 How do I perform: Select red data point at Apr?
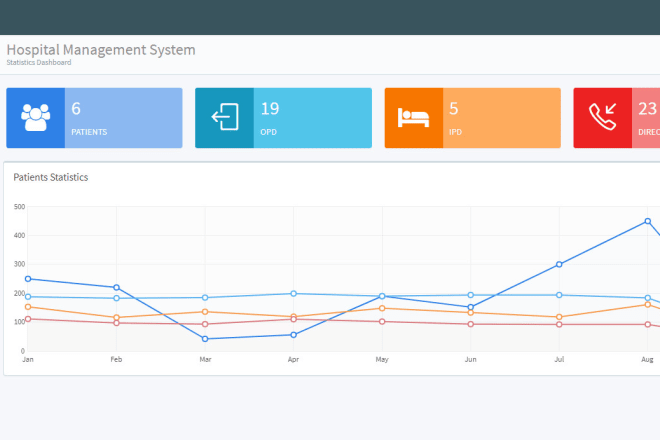pos(294,319)
